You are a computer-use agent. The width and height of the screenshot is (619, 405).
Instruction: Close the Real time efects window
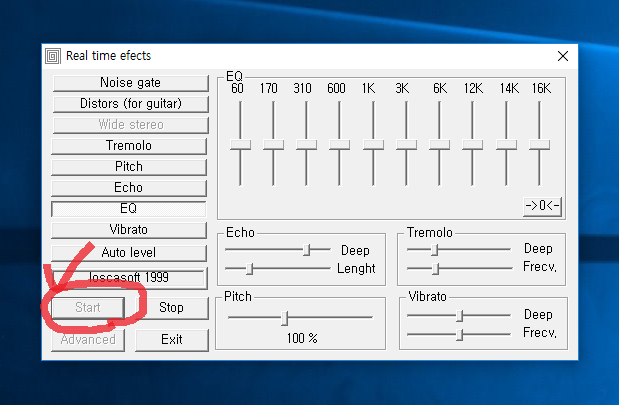[563, 56]
